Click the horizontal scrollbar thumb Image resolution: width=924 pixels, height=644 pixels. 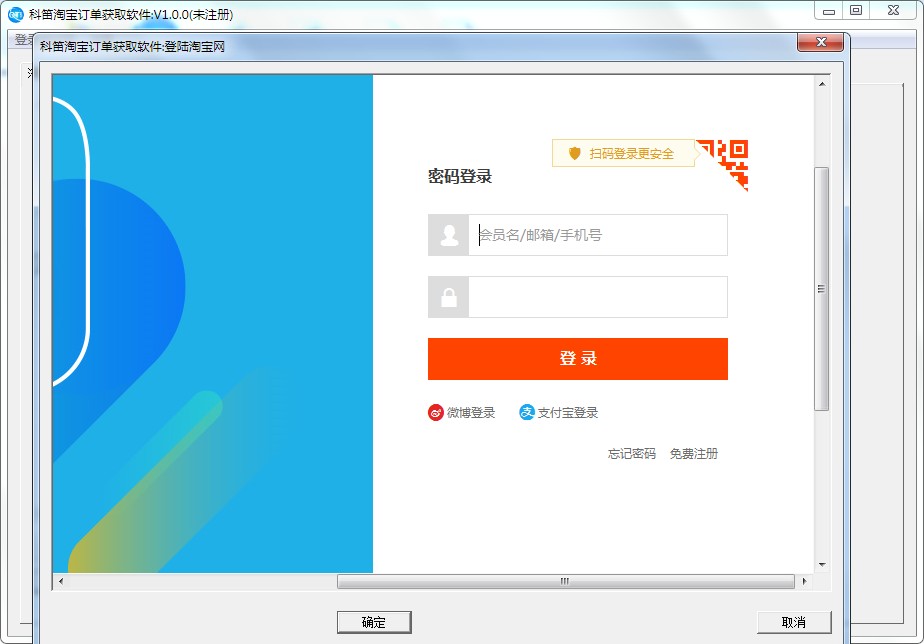pos(565,582)
